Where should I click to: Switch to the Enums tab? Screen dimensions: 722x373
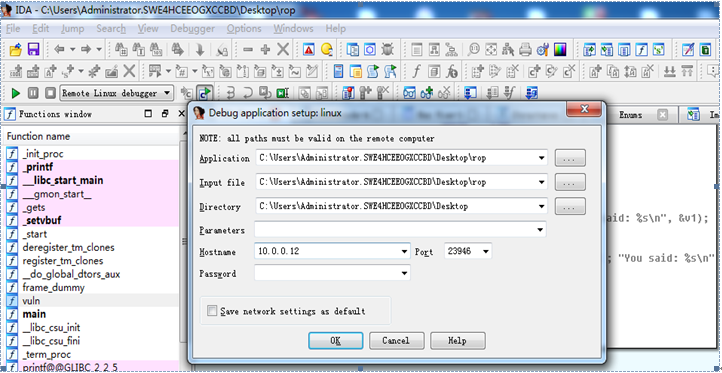(630, 115)
